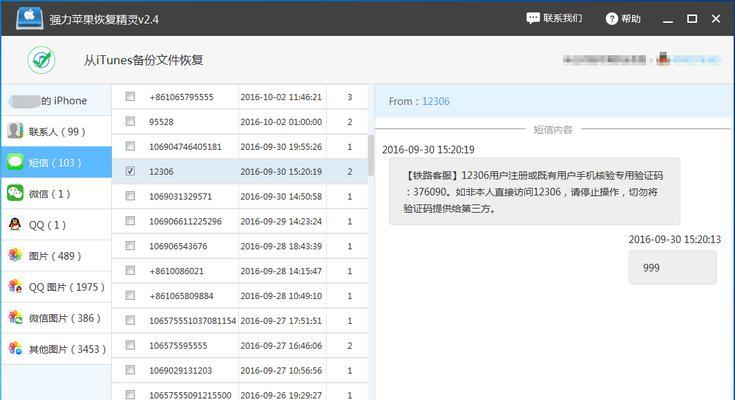Check the box for +8610086021
735x400 pixels.
[x=130, y=271]
